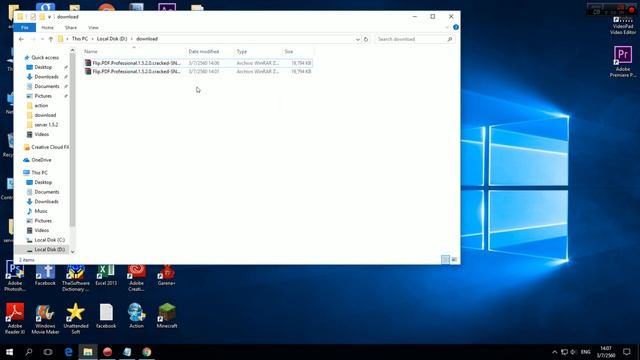This screenshot has height=360, width=640.
Task: Click This PC in the address bar
Action: point(80,39)
